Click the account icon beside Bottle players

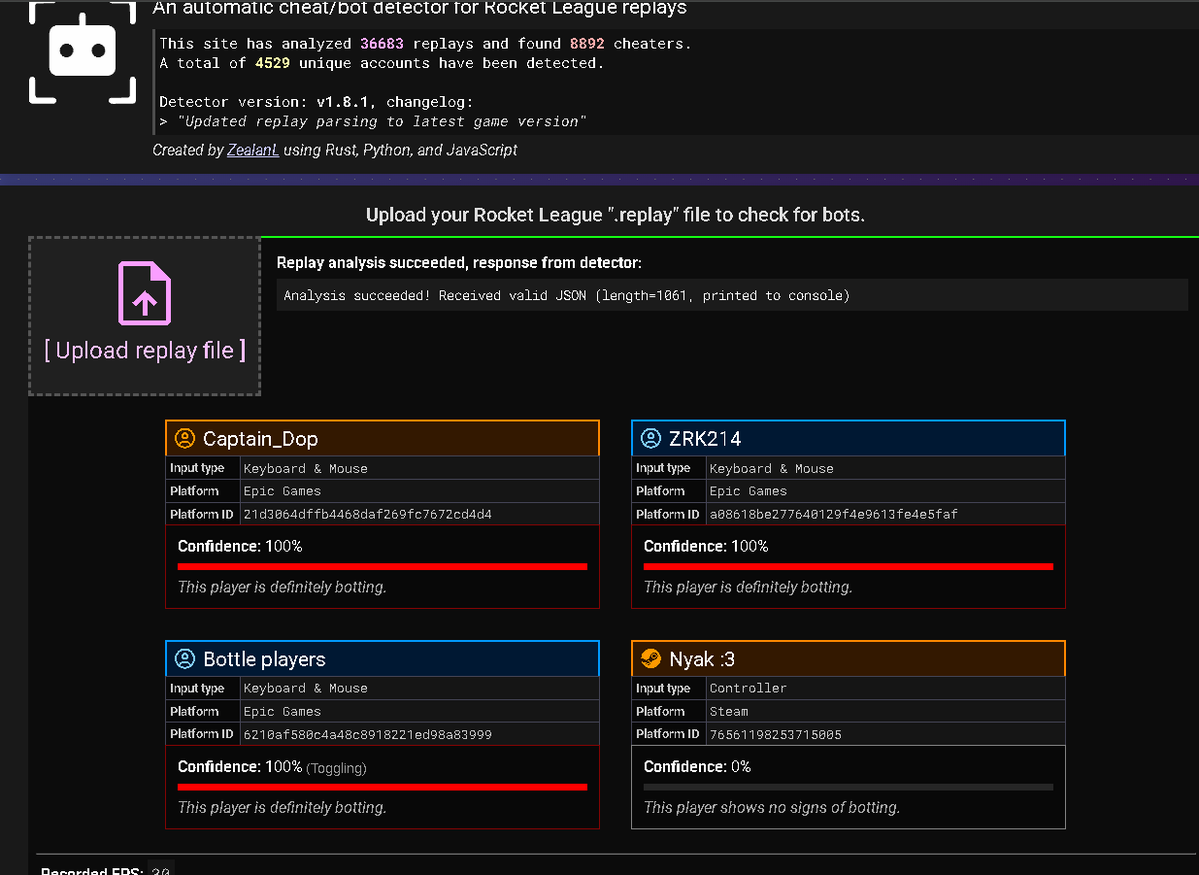pyautogui.click(x=185, y=659)
